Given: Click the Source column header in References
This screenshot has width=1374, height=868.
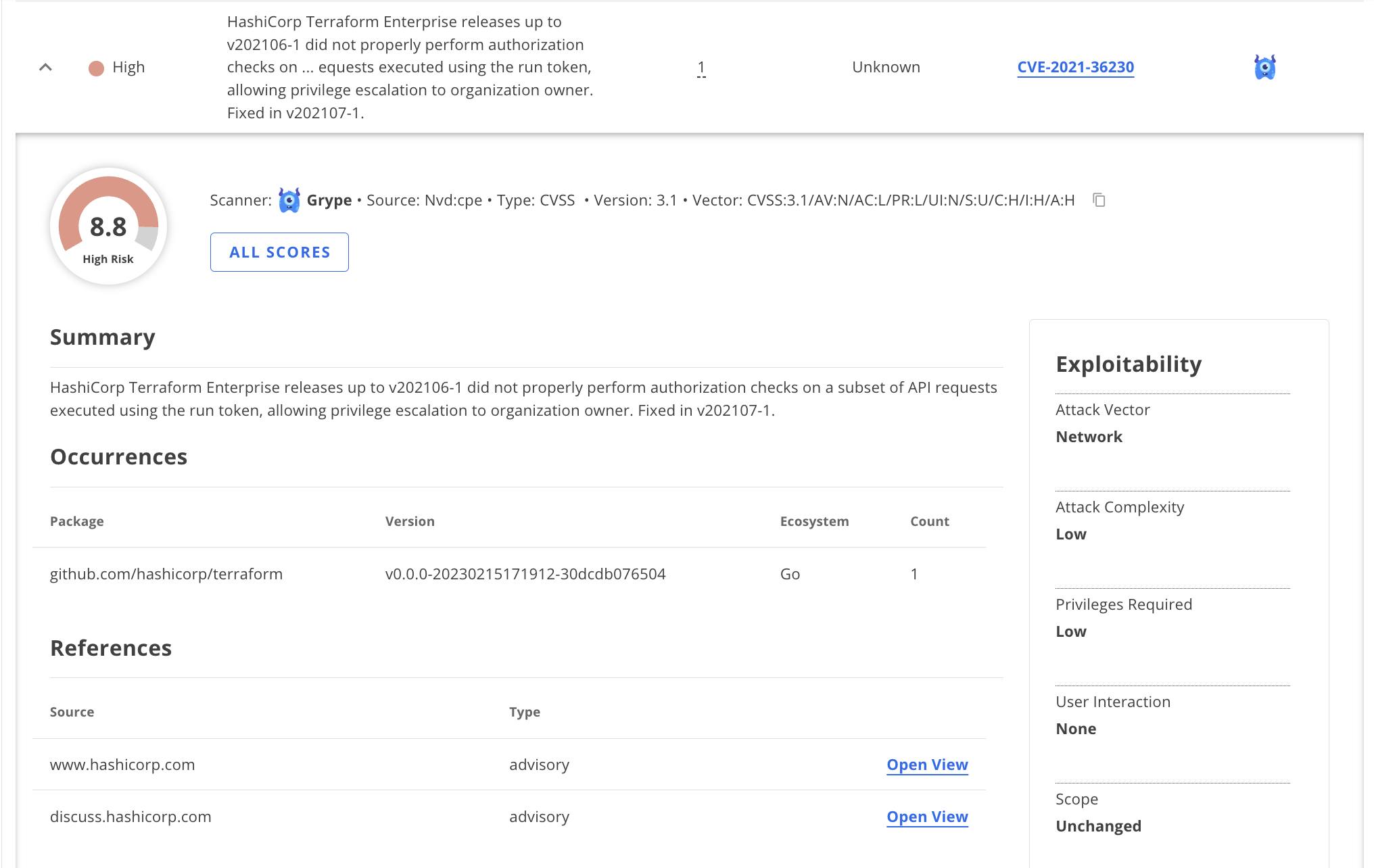Looking at the screenshot, I should [x=72, y=712].
